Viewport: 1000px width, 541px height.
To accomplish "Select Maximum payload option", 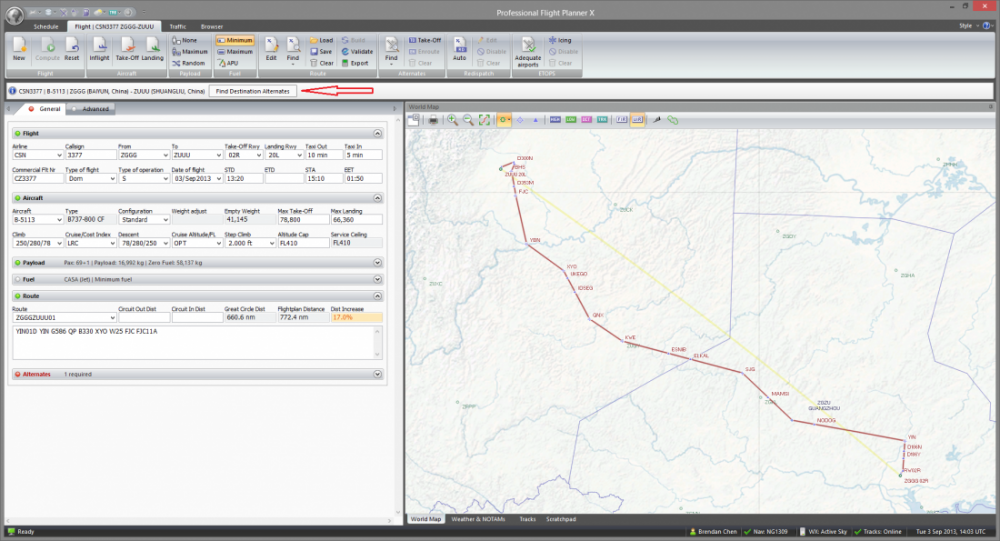I will pos(190,52).
